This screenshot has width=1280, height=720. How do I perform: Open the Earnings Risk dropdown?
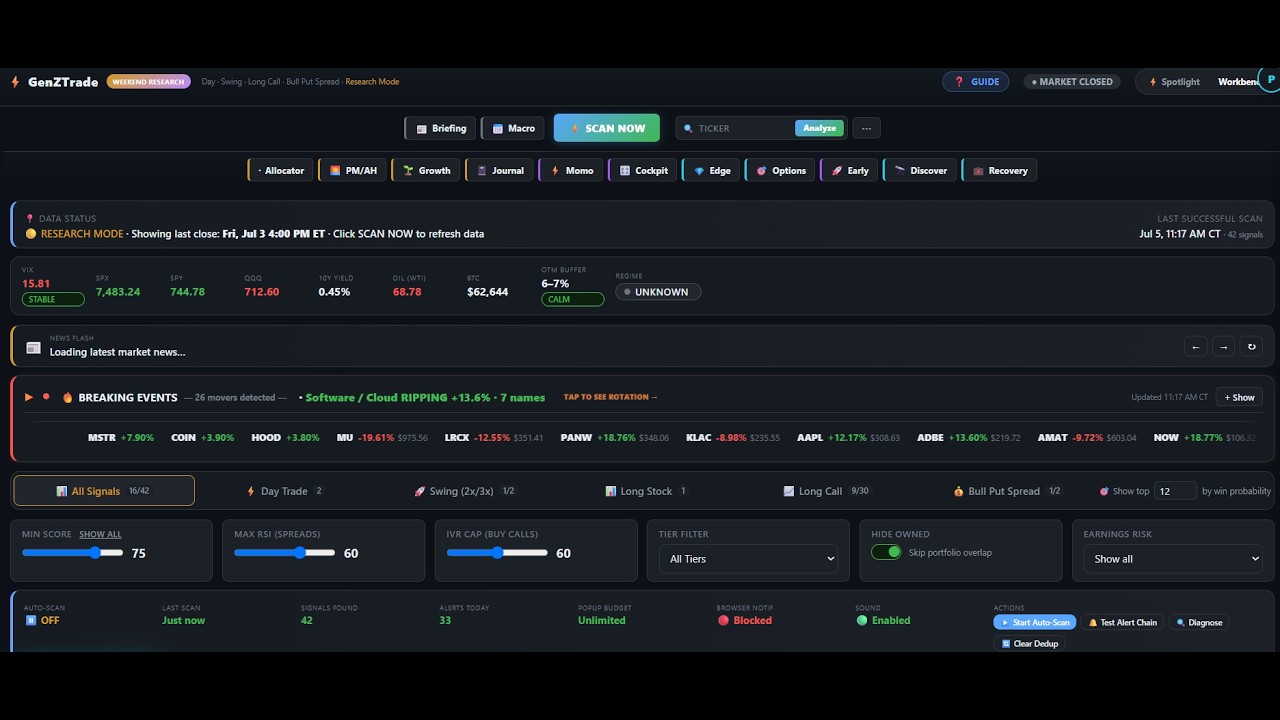pyautogui.click(x=1172, y=559)
